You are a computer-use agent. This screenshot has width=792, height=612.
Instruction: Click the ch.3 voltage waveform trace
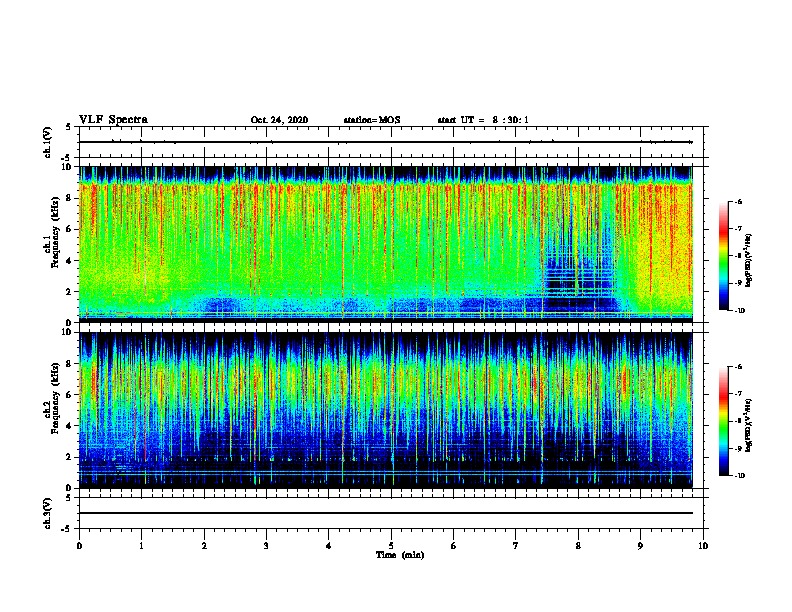pos(386,513)
